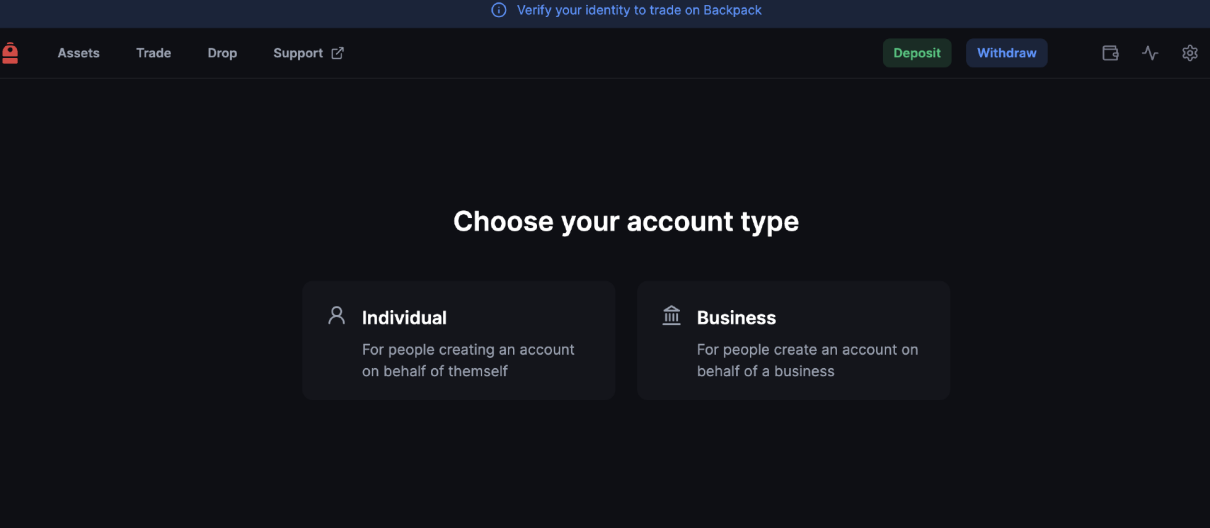The image size is (1210, 528).
Task: Click the external link icon beside Support
Action: pos(338,53)
